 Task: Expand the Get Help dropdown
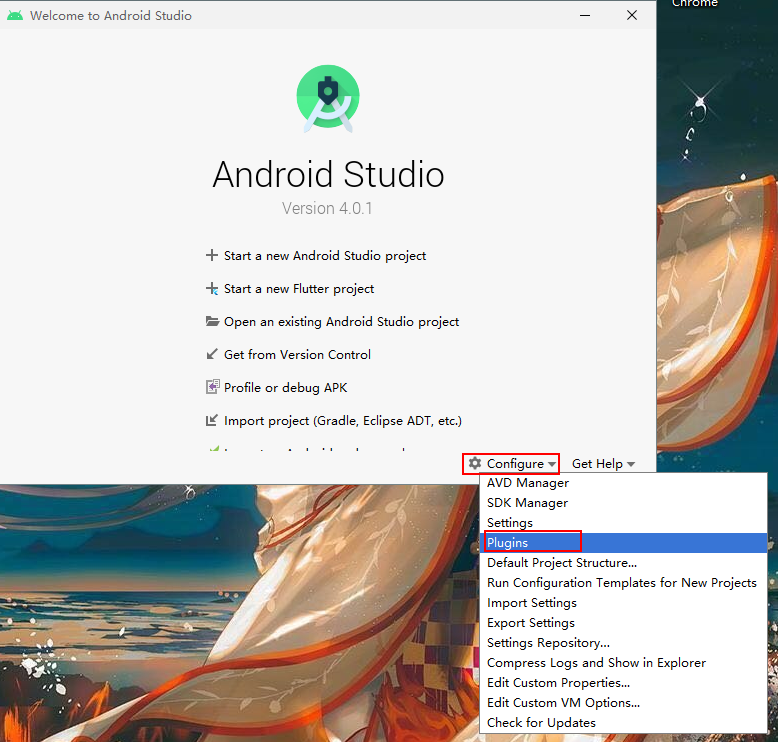(x=603, y=464)
